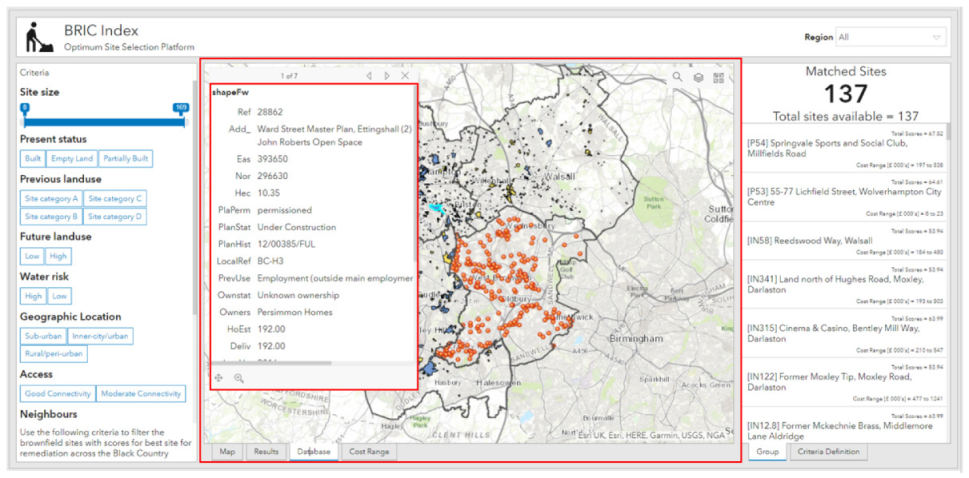This screenshot has width=969, height=478.
Task: Switch to the Cost Range tab
Action: pyautogui.click(x=369, y=452)
